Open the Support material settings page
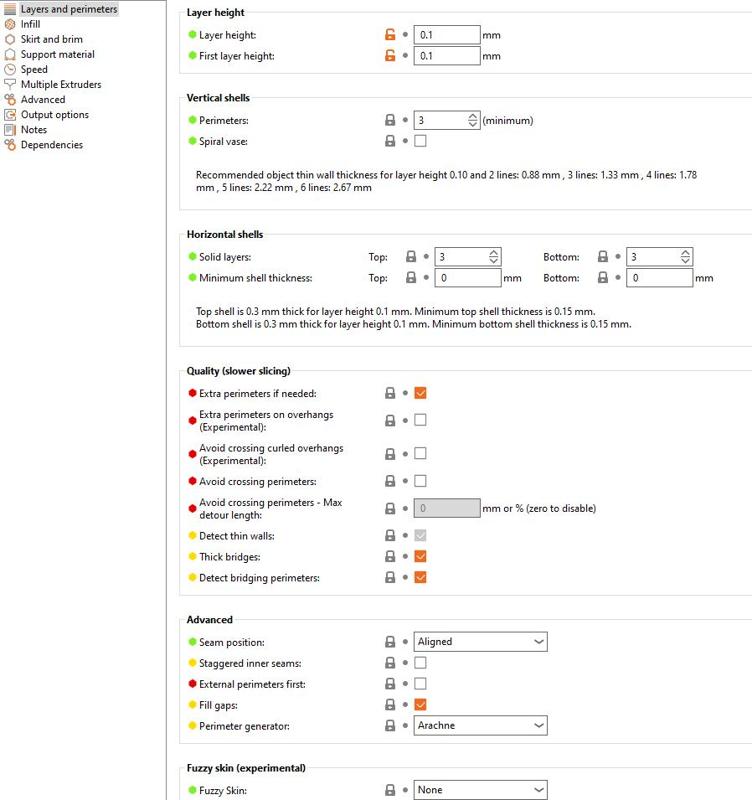Screen dimensions: 752x800 pos(58,55)
